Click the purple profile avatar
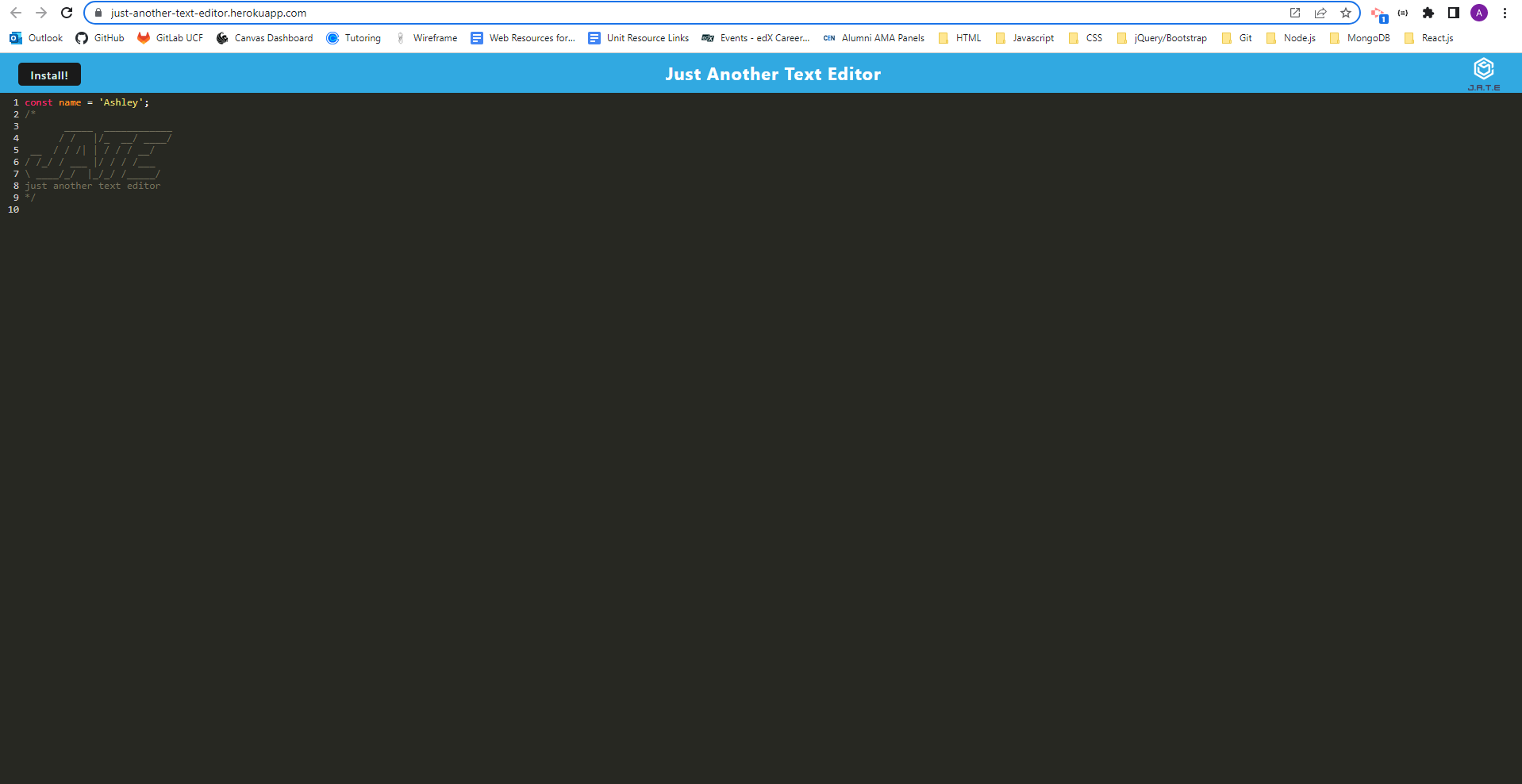This screenshot has height=784, width=1522. [x=1479, y=13]
